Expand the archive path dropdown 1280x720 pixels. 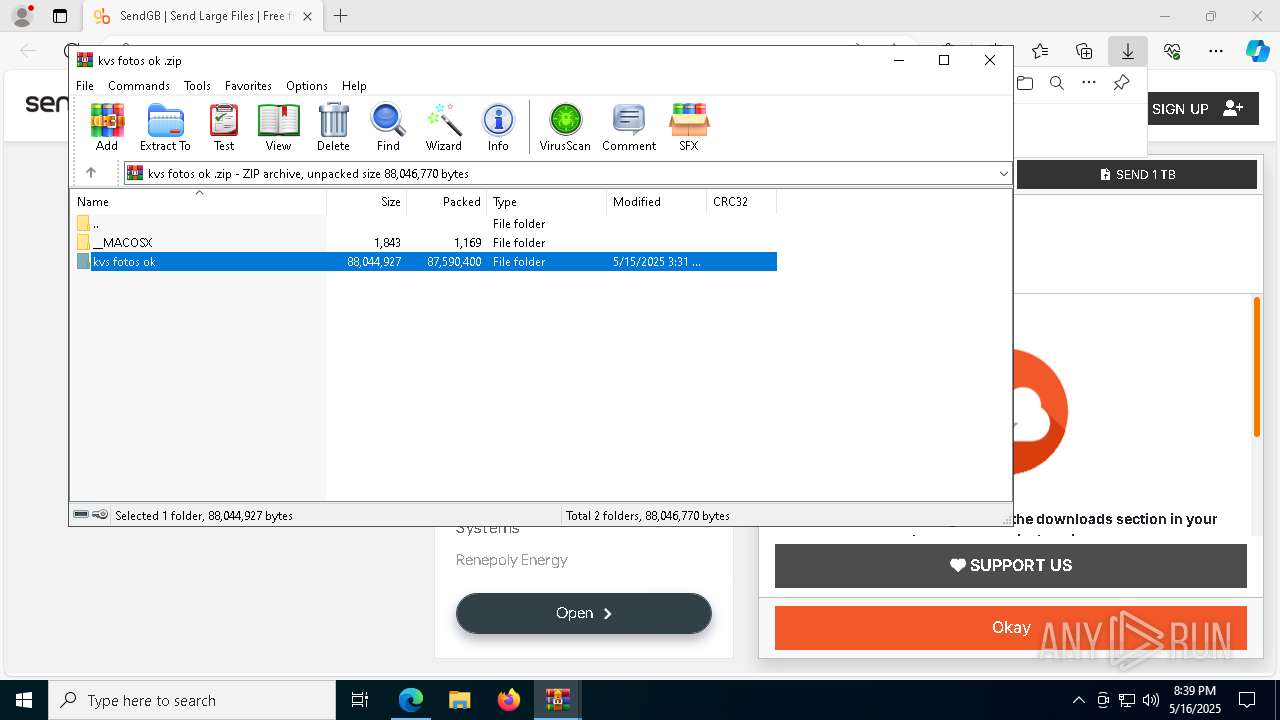1003,173
